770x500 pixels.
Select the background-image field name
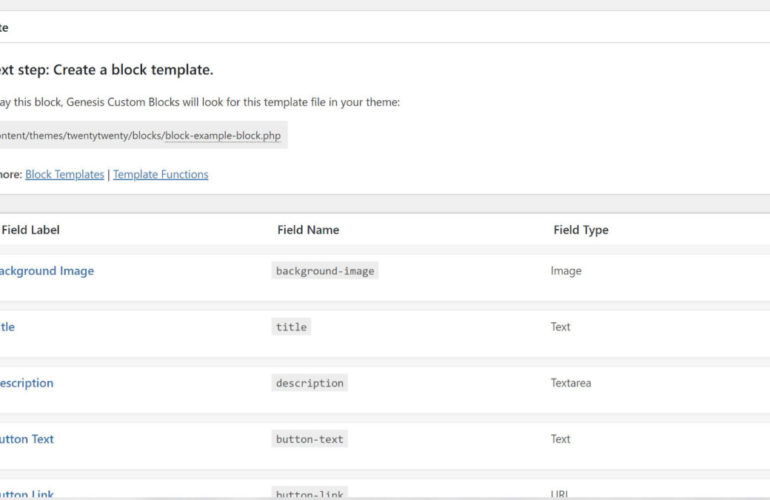tap(325, 271)
